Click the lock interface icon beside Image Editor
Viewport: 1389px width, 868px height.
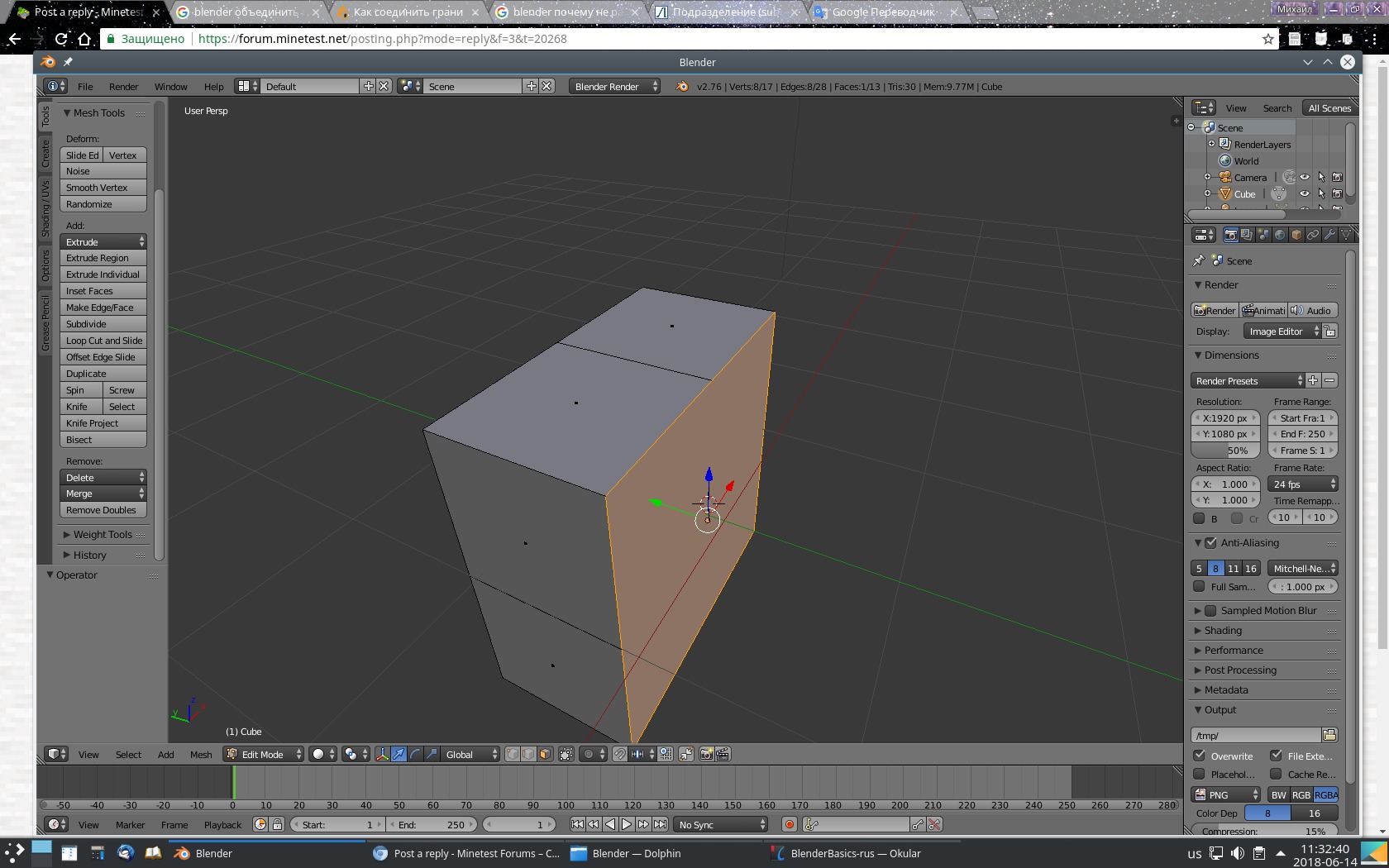point(1330,331)
